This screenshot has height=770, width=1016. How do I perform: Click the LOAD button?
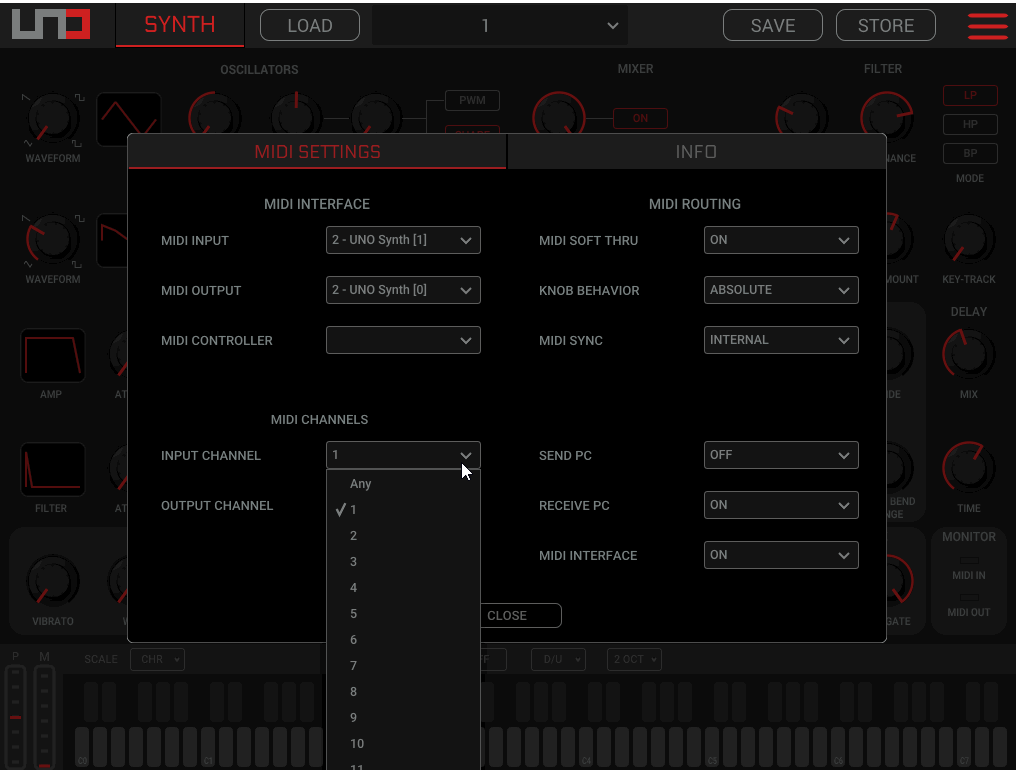coord(310,25)
